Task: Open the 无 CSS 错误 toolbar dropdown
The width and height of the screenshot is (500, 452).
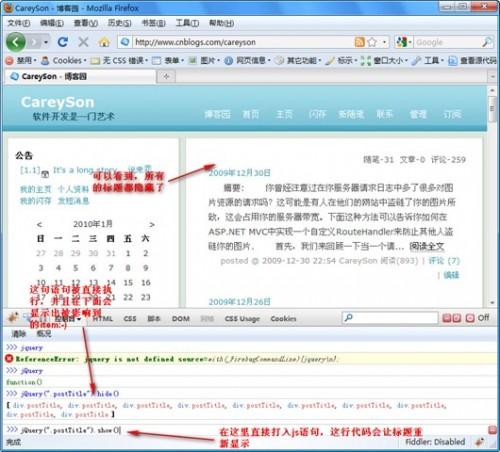Action: (x=119, y=61)
